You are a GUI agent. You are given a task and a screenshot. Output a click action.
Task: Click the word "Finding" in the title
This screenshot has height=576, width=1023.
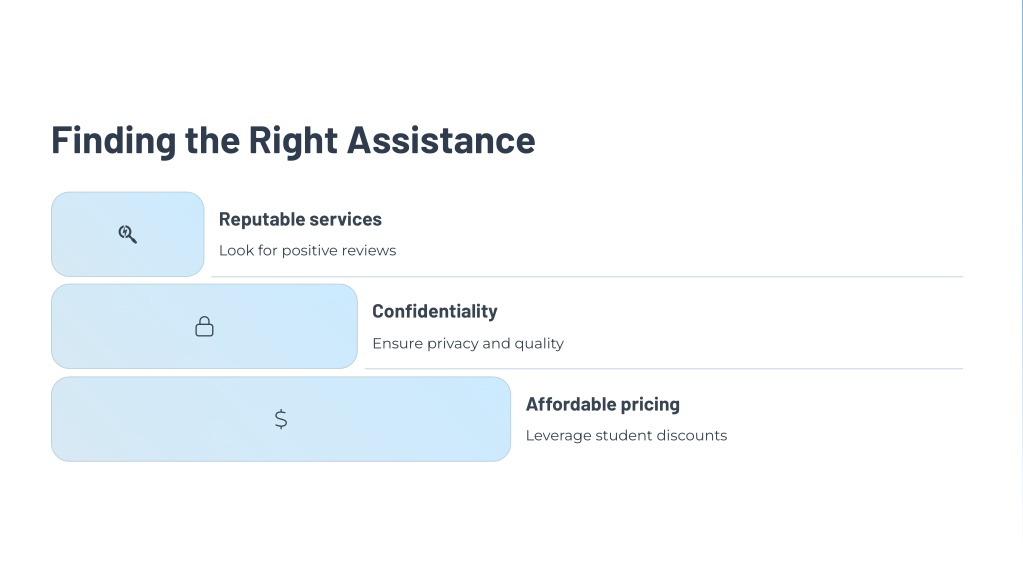[114, 140]
